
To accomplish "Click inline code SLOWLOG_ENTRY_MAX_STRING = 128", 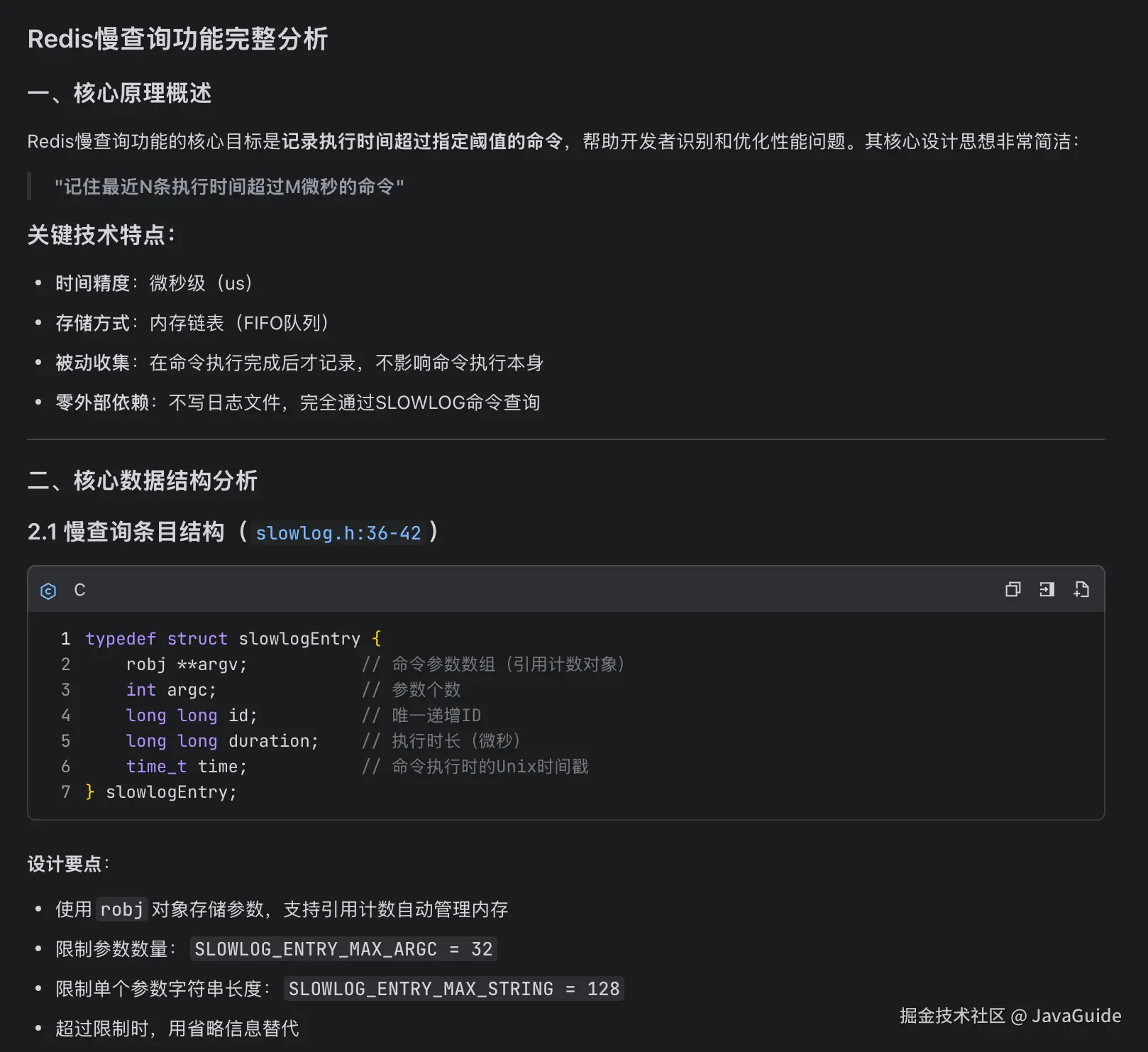I will pyautogui.click(x=454, y=989).
